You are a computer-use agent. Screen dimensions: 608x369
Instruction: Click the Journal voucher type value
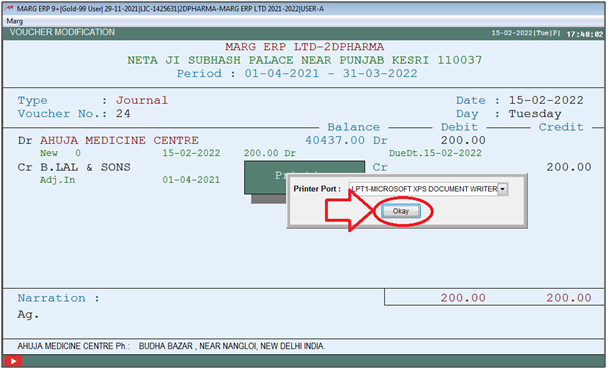pos(142,100)
